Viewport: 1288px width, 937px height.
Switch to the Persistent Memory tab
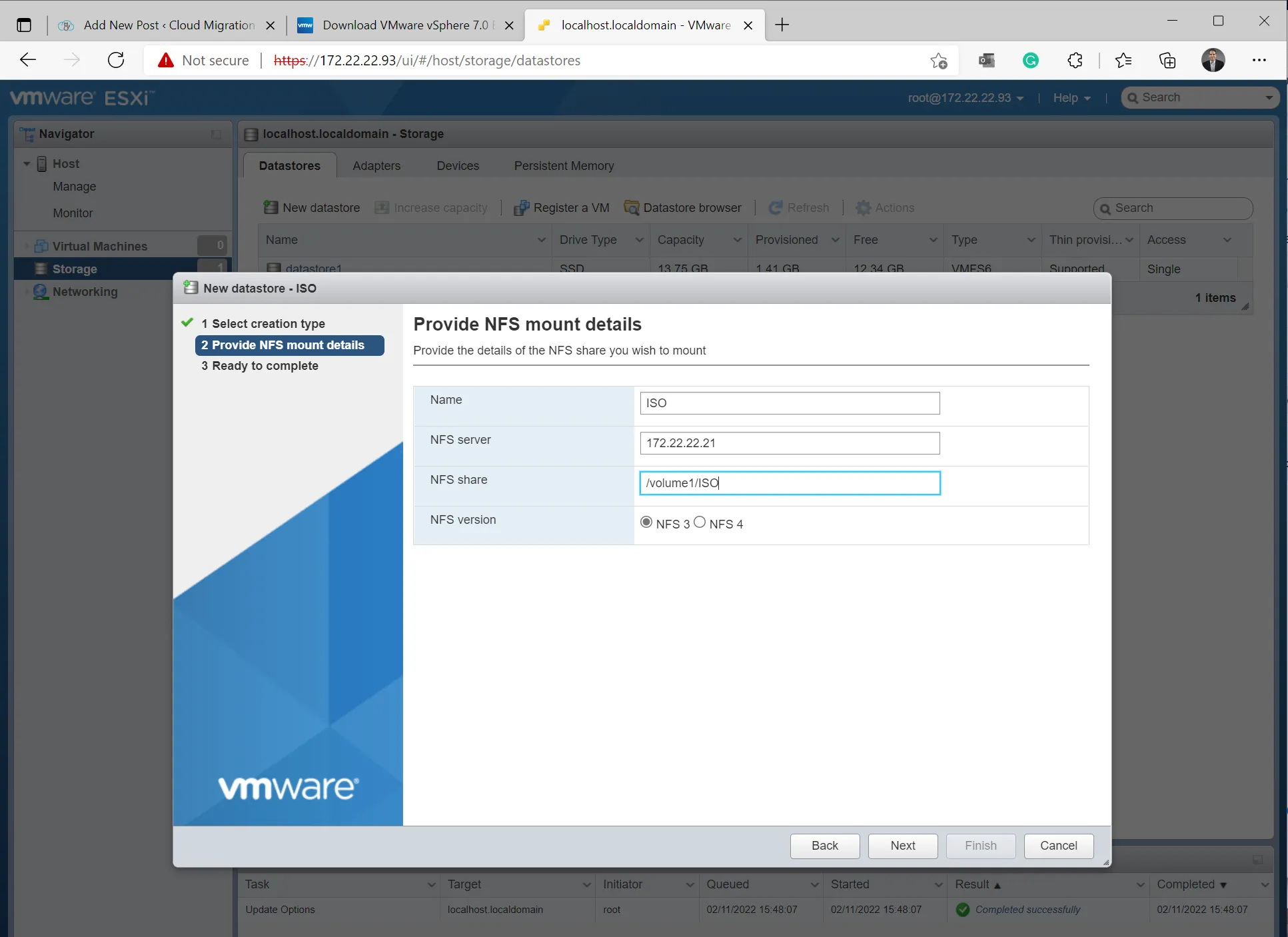564,166
